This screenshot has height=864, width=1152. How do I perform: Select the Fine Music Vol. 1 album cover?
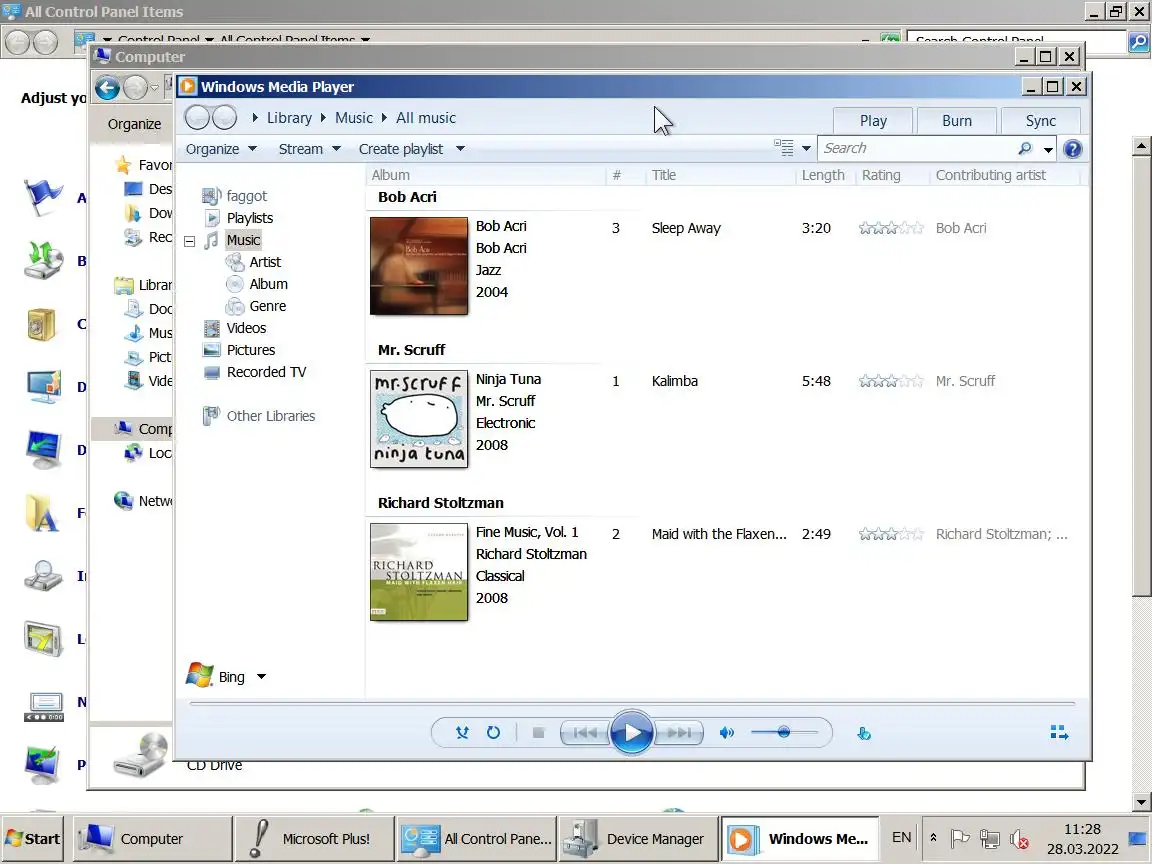419,572
